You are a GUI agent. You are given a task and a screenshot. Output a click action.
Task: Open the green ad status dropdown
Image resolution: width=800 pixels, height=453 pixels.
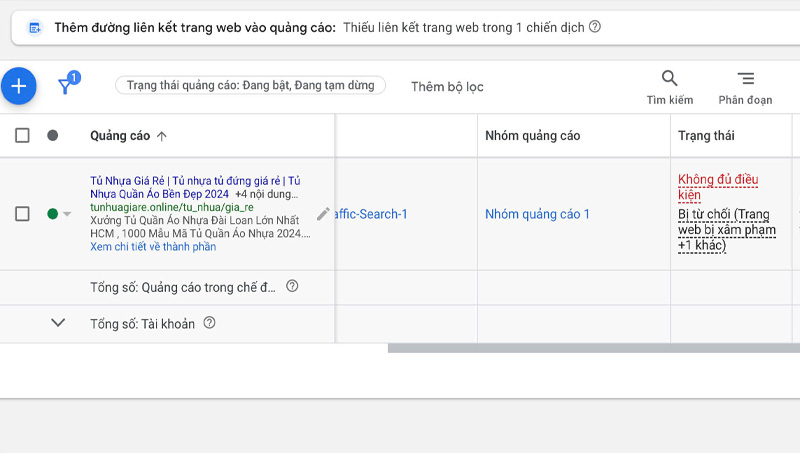(59, 214)
